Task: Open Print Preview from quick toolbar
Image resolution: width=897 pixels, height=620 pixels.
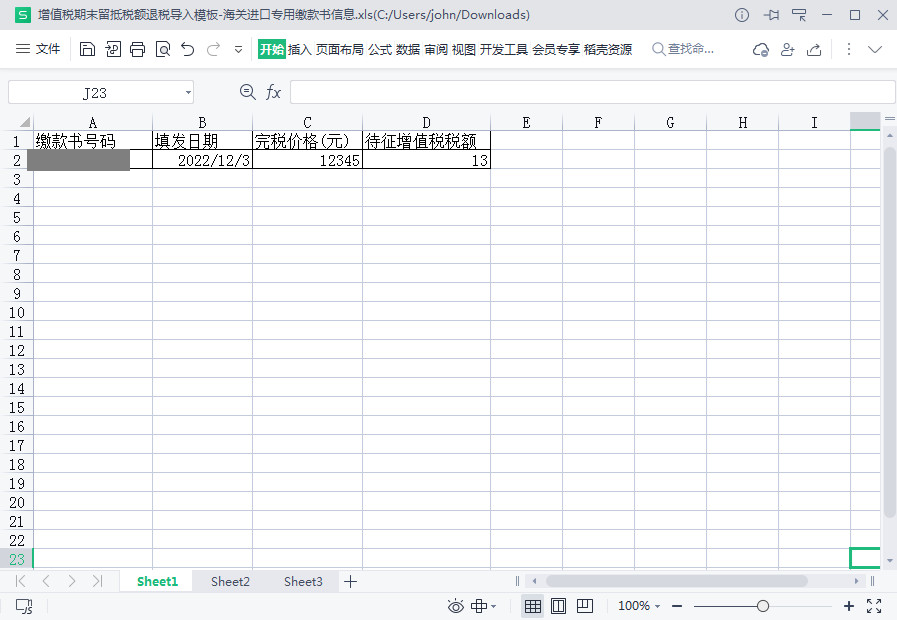Action: click(162, 49)
